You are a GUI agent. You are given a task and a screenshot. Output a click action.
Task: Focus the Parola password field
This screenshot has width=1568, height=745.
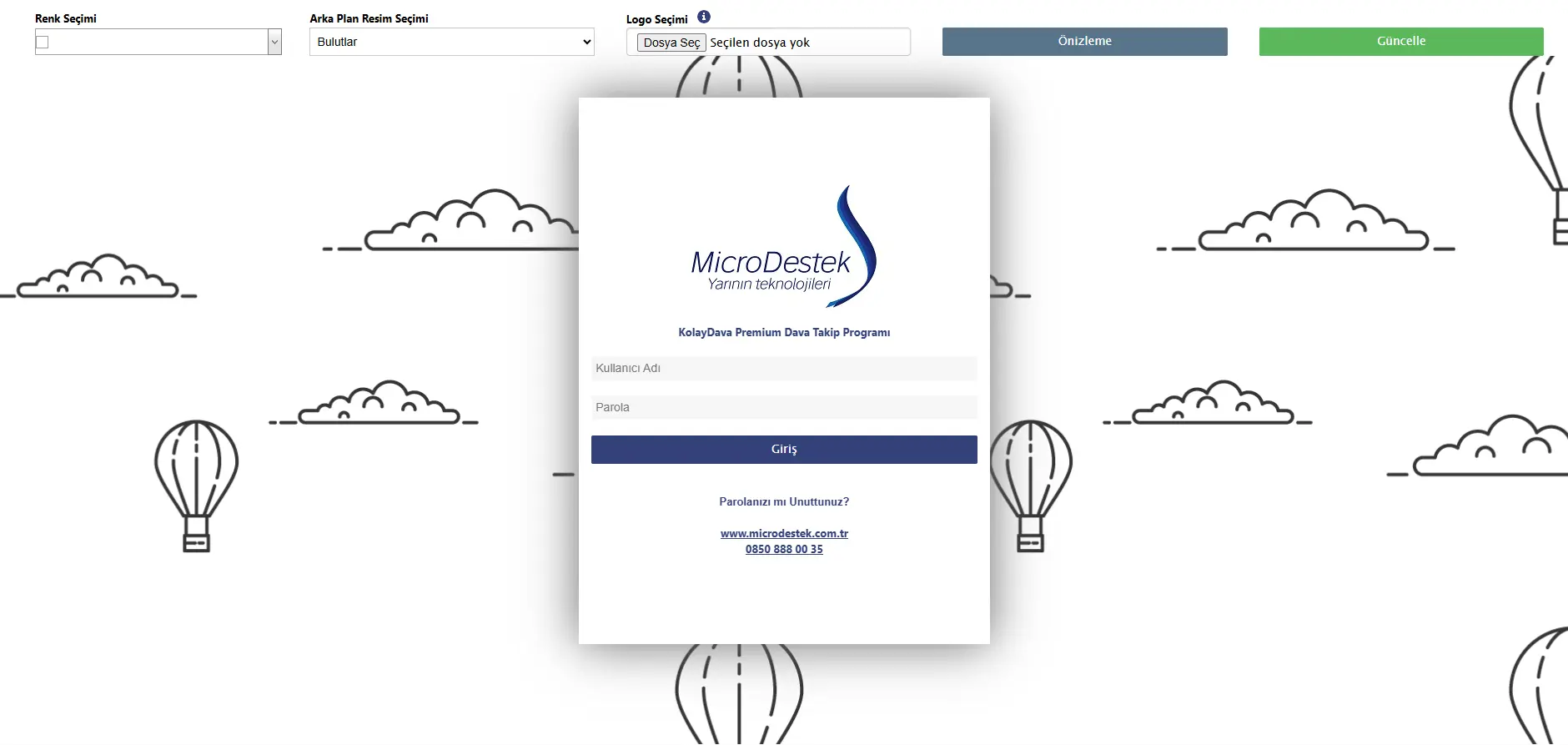pos(783,407)
